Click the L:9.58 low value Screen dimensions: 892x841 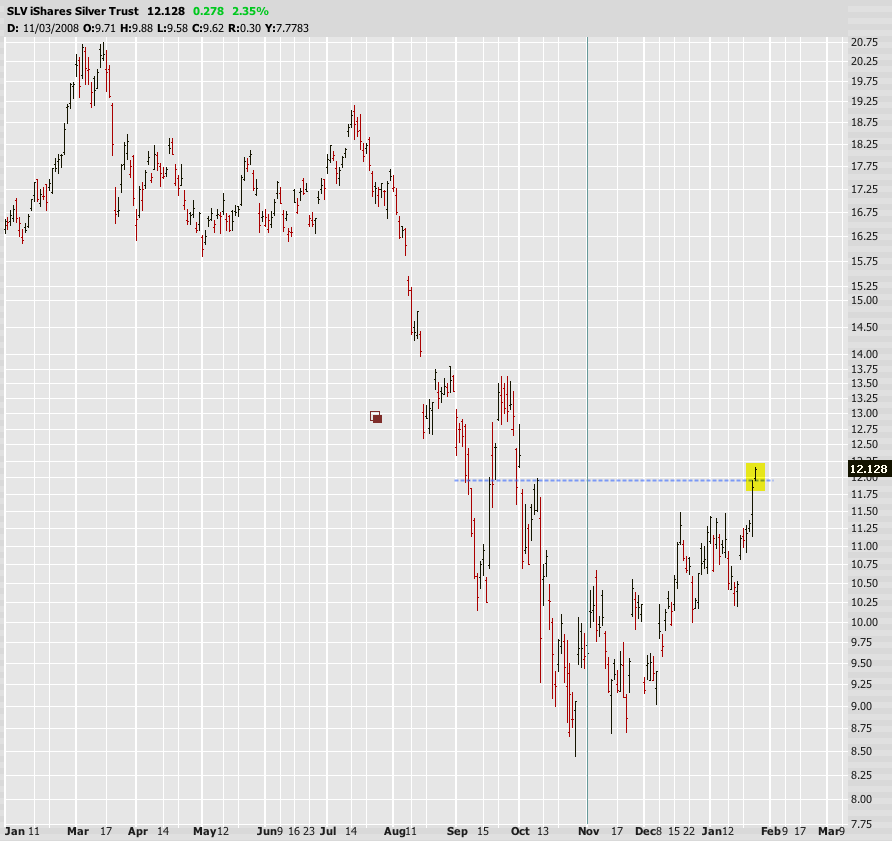click(172, 28)
